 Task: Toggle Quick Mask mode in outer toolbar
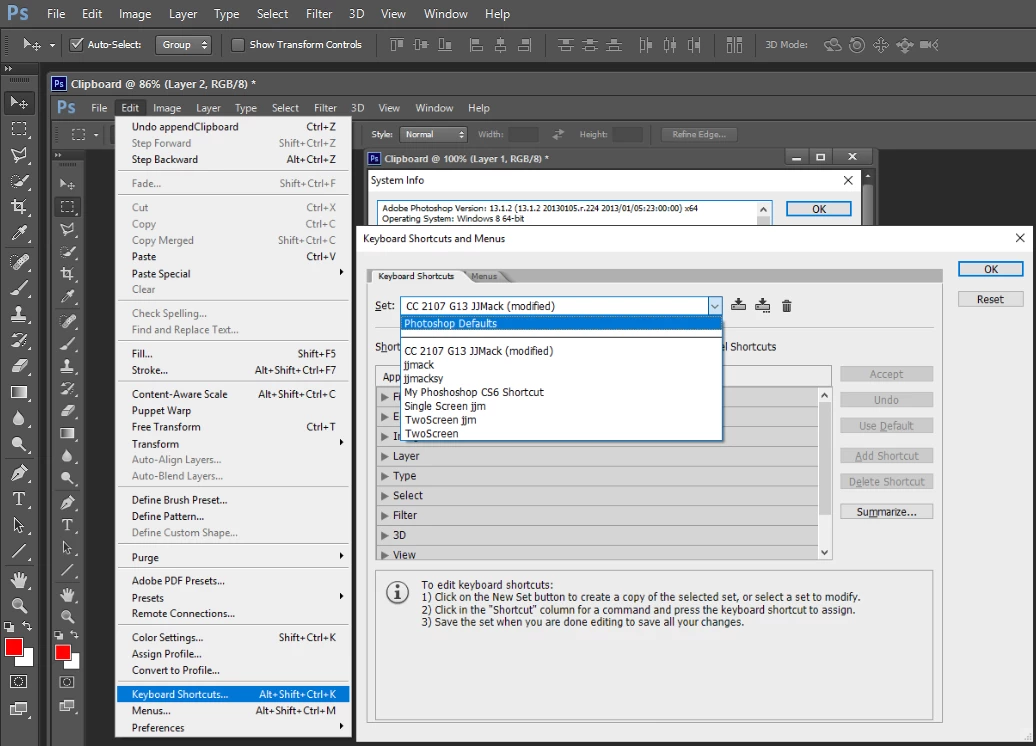(x=19, y=682)
